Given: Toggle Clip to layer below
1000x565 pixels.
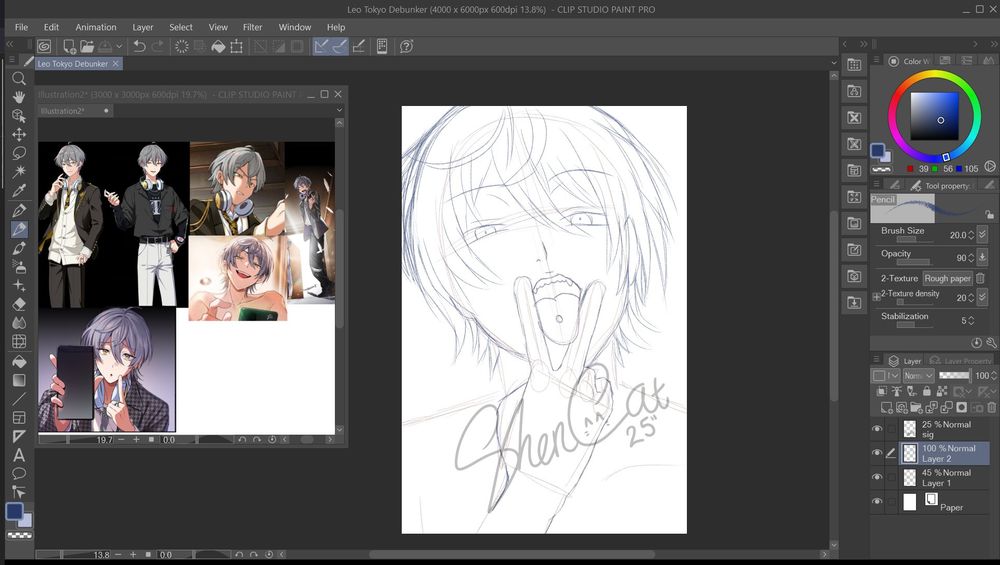Looking at the screenshot, I should 882,391.
